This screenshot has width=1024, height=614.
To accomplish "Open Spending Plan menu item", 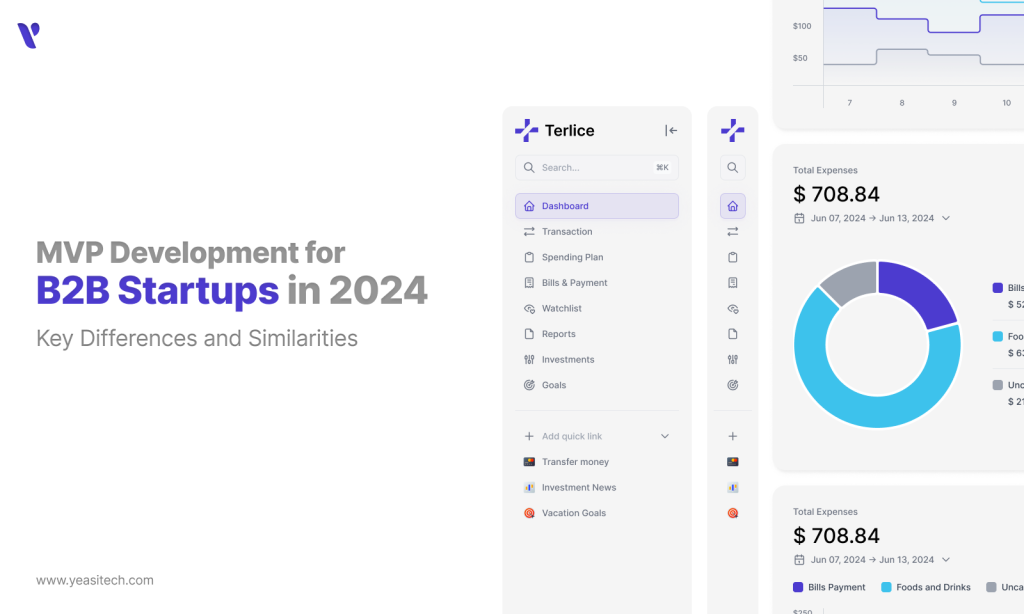I will (x=596, y=257).
